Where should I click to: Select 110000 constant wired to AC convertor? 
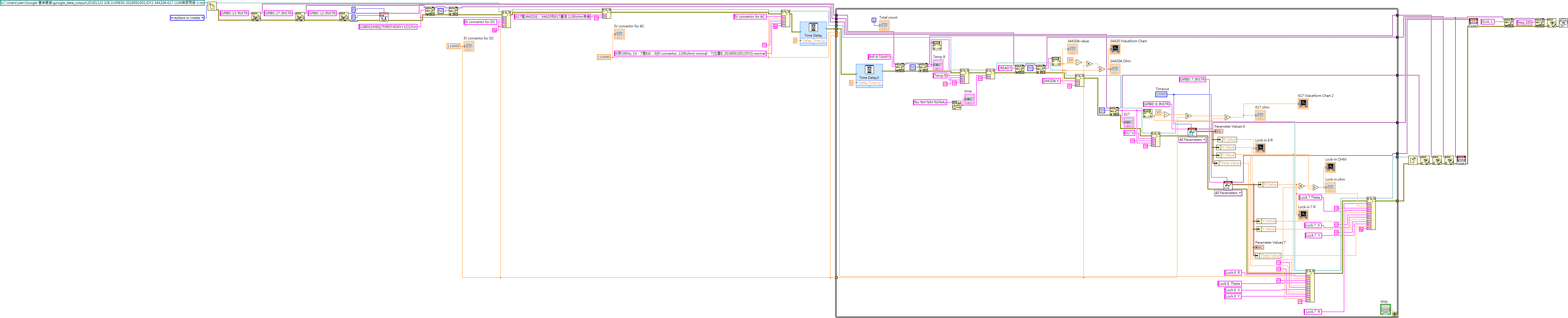603,57
